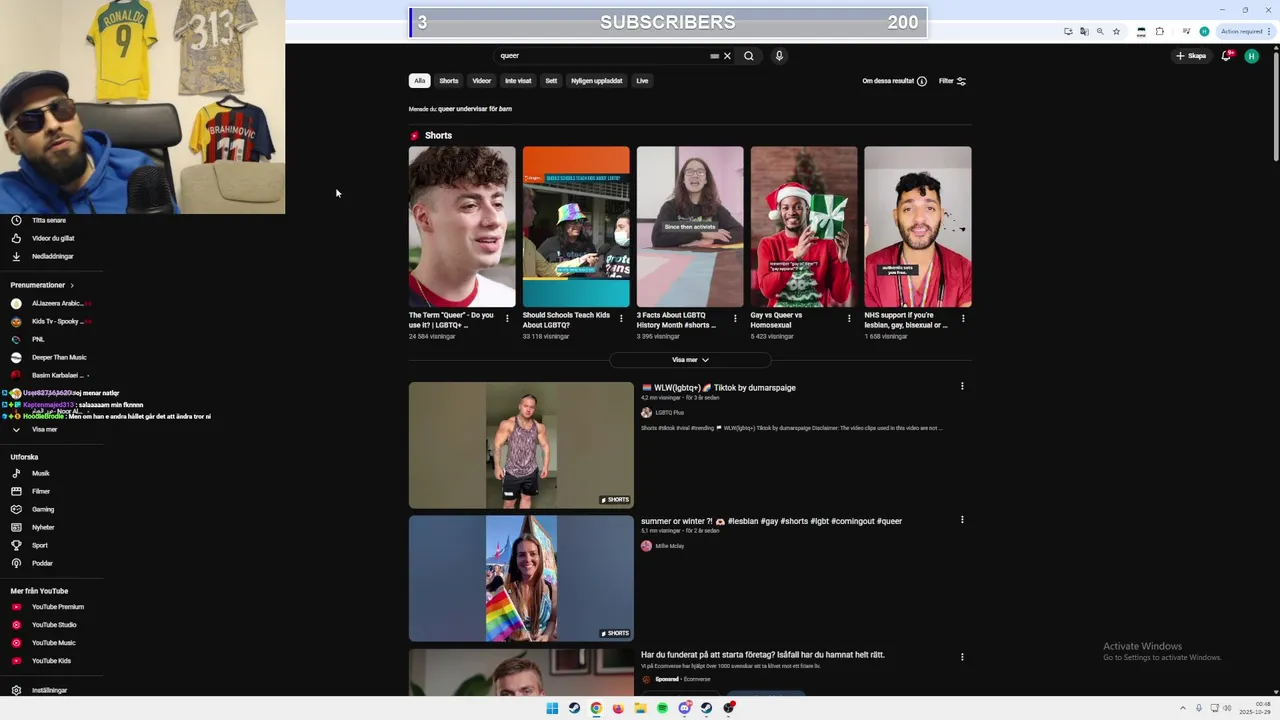Click info icon beside 'Om dessa resultat'
The image size is (1280, 720).
click(922, 81)
